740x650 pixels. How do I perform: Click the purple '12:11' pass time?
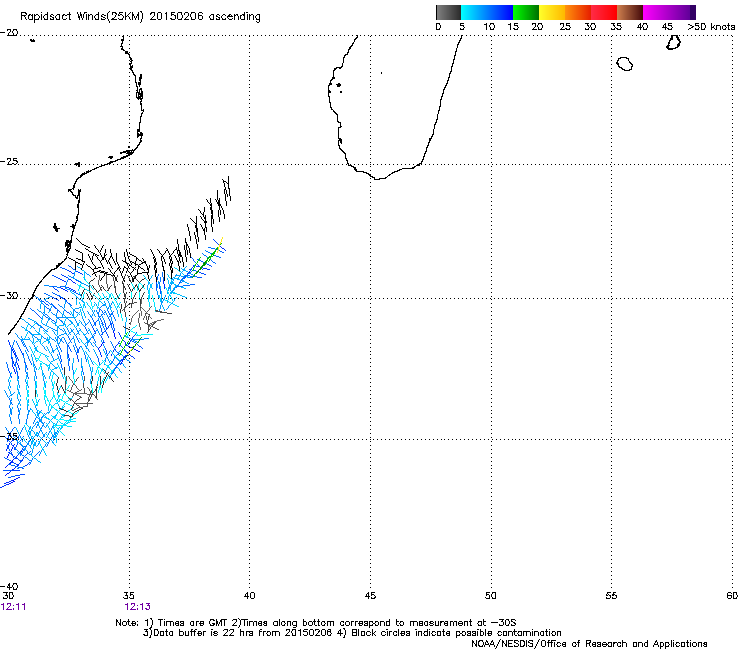[x=14, y=607]
